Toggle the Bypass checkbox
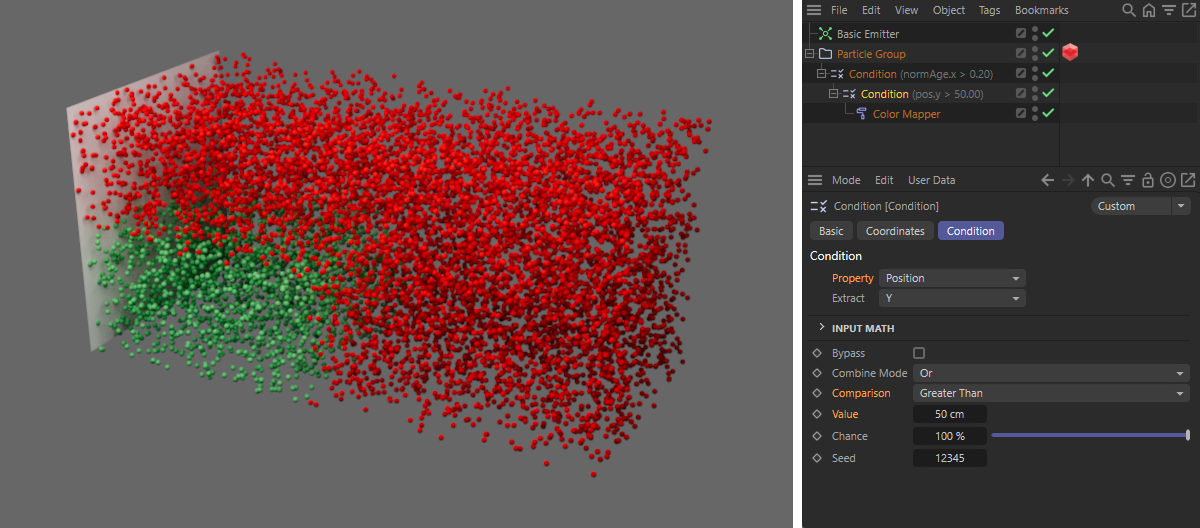The height and width of the screenshot is (528, 1200). 919,353
